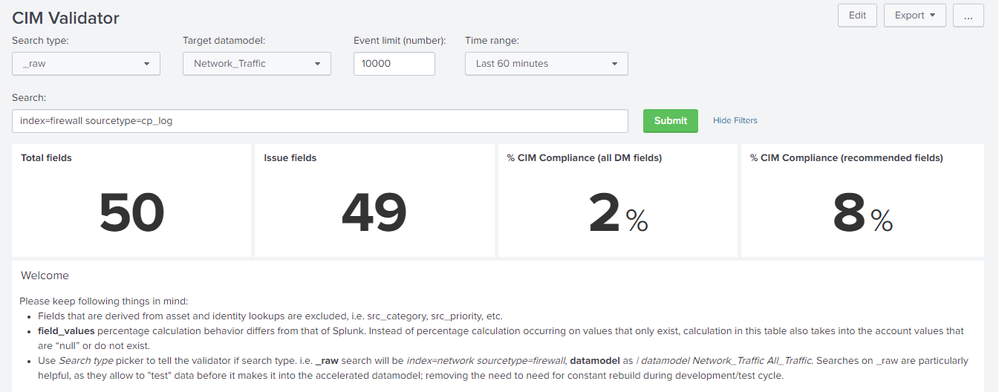Click "% CIM Compliance (recommended fields)" title
The image size is (999, 392).
click(x=846, y=158)
